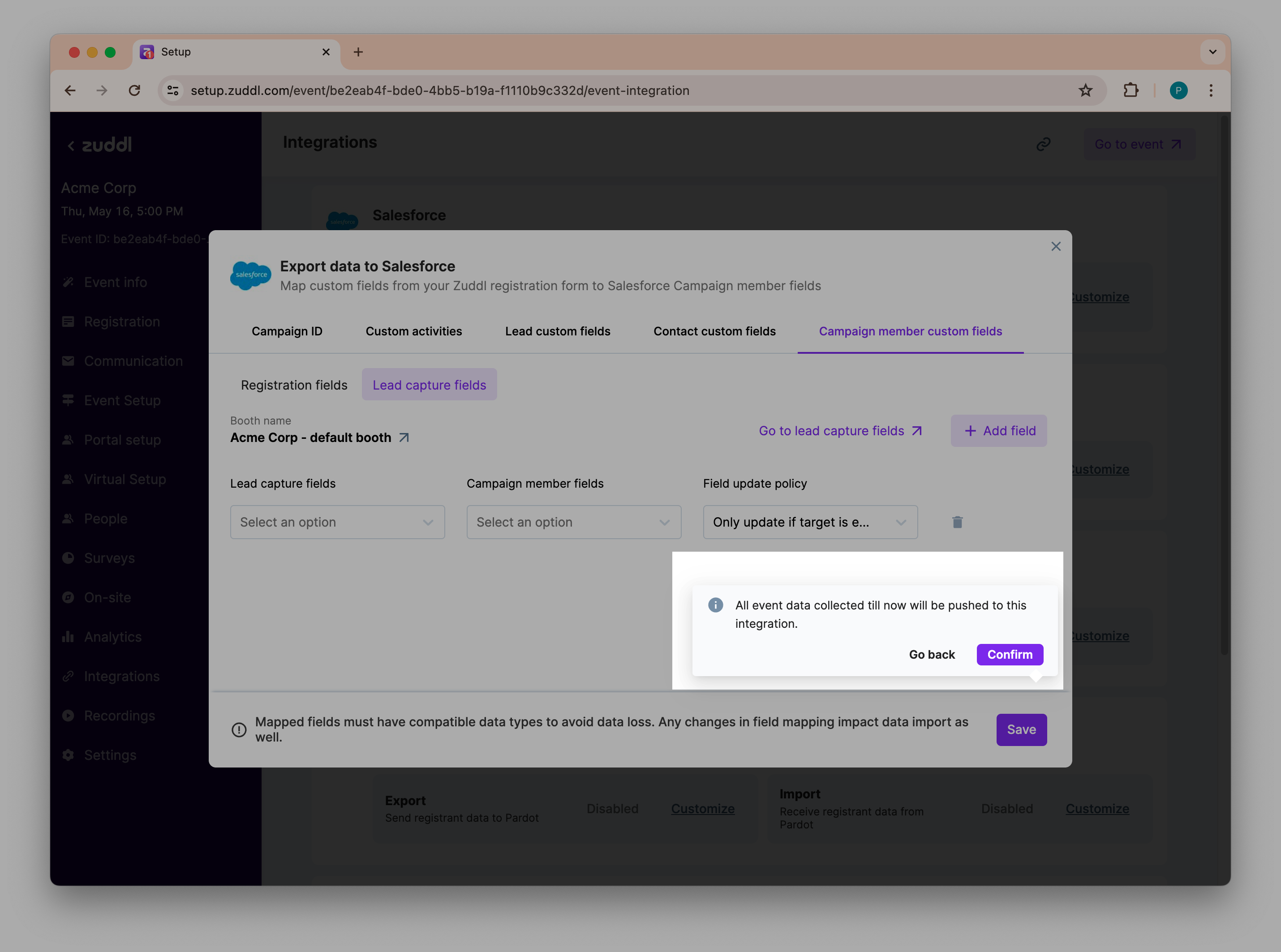
Task: Click the Add field button
Action: pyautogui.click(x=999, y=431)
